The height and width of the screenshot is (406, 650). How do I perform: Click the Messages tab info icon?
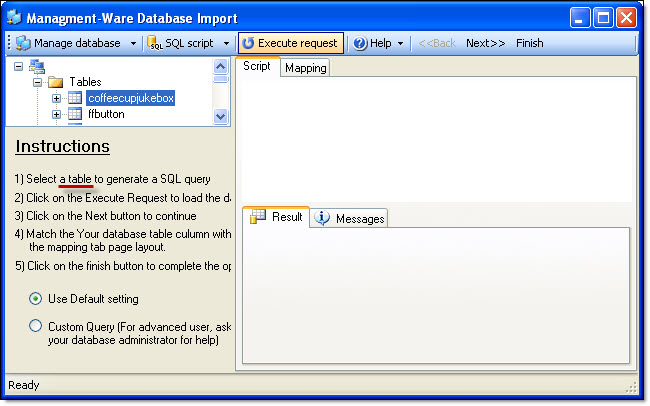(322, 217)
